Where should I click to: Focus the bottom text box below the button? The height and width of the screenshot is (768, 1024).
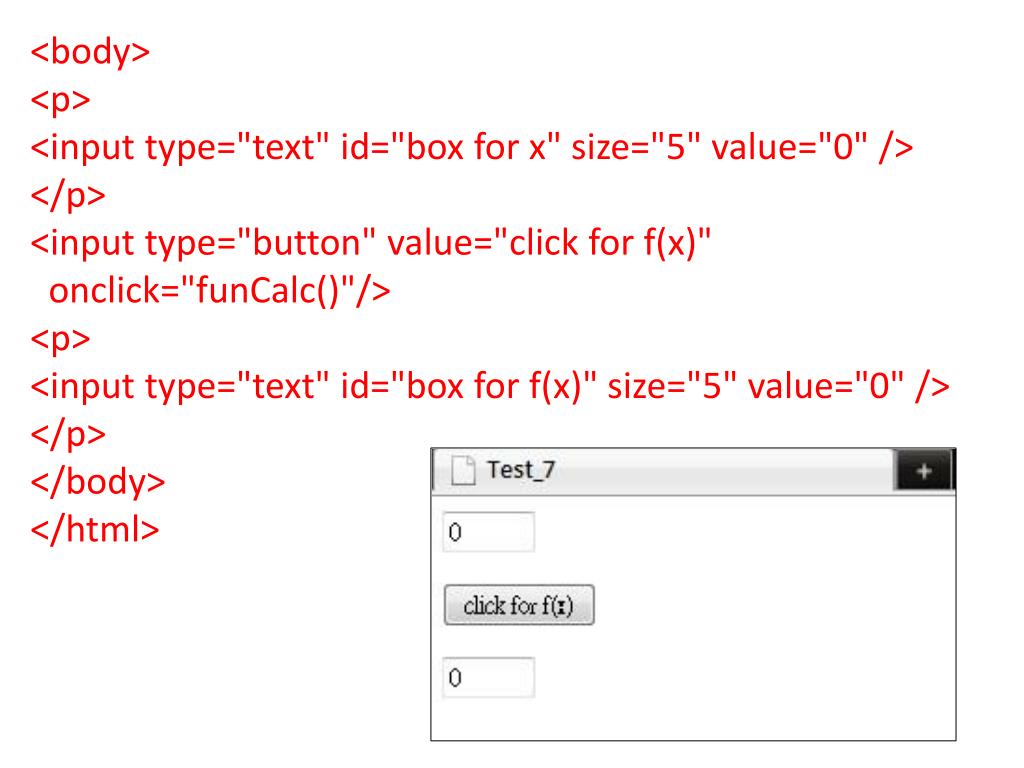[x=488, y=678]
